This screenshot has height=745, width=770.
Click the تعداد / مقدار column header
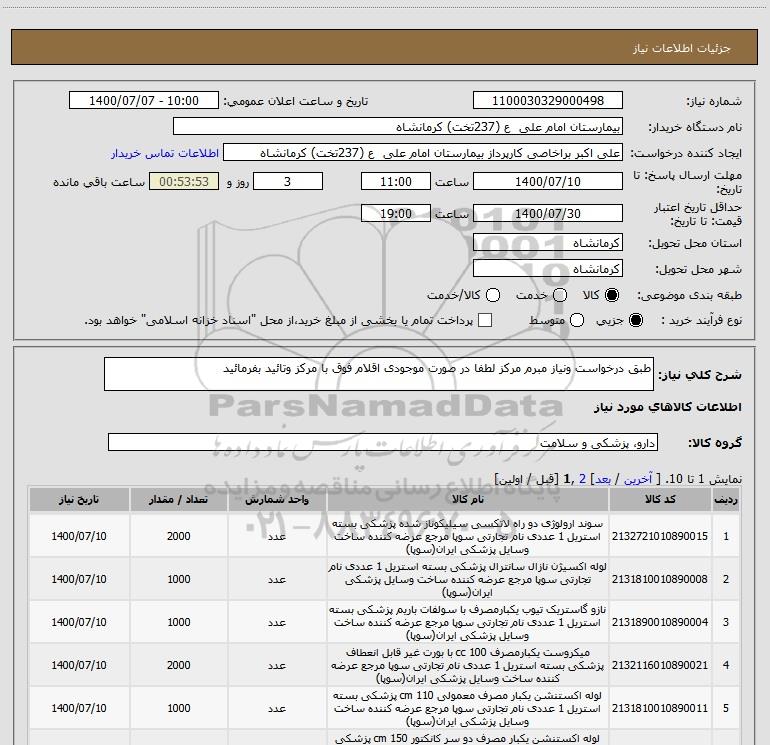pos(178,499)
